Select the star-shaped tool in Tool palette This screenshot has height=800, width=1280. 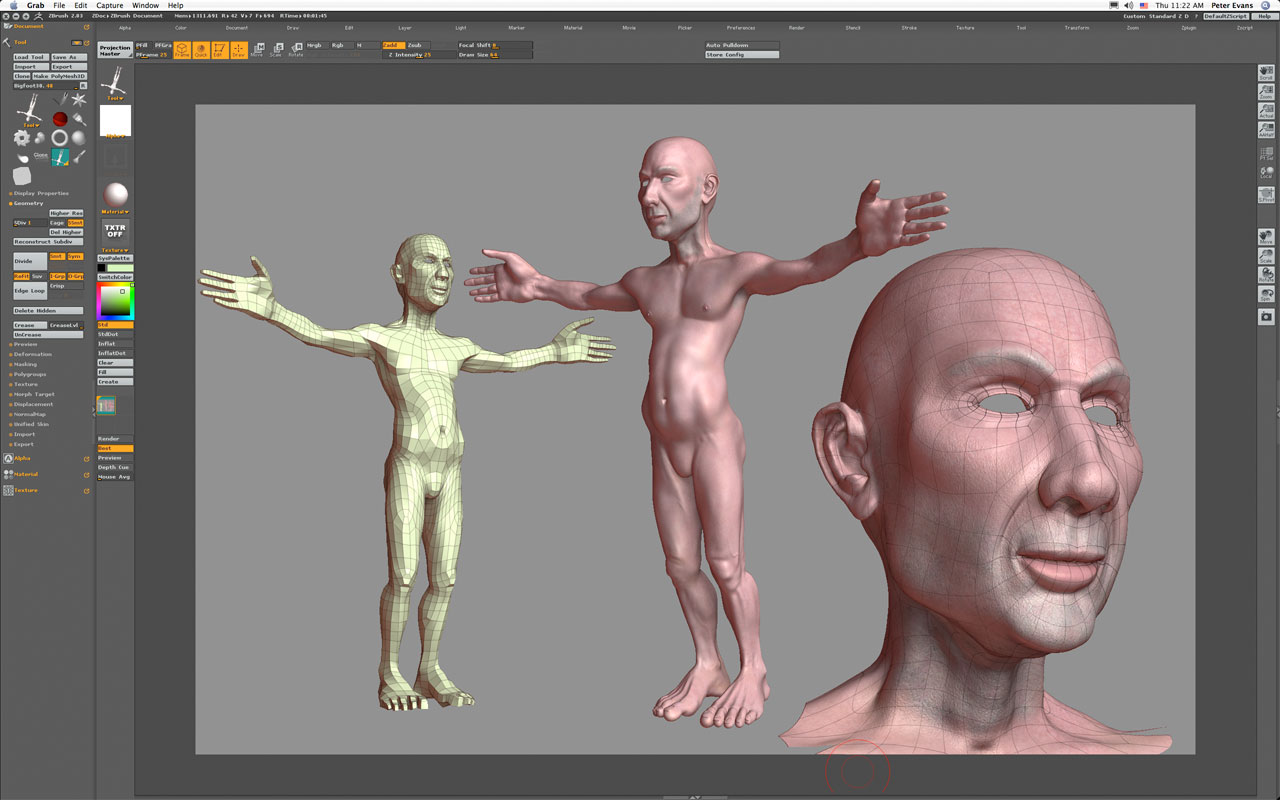[x=79, y=99]
